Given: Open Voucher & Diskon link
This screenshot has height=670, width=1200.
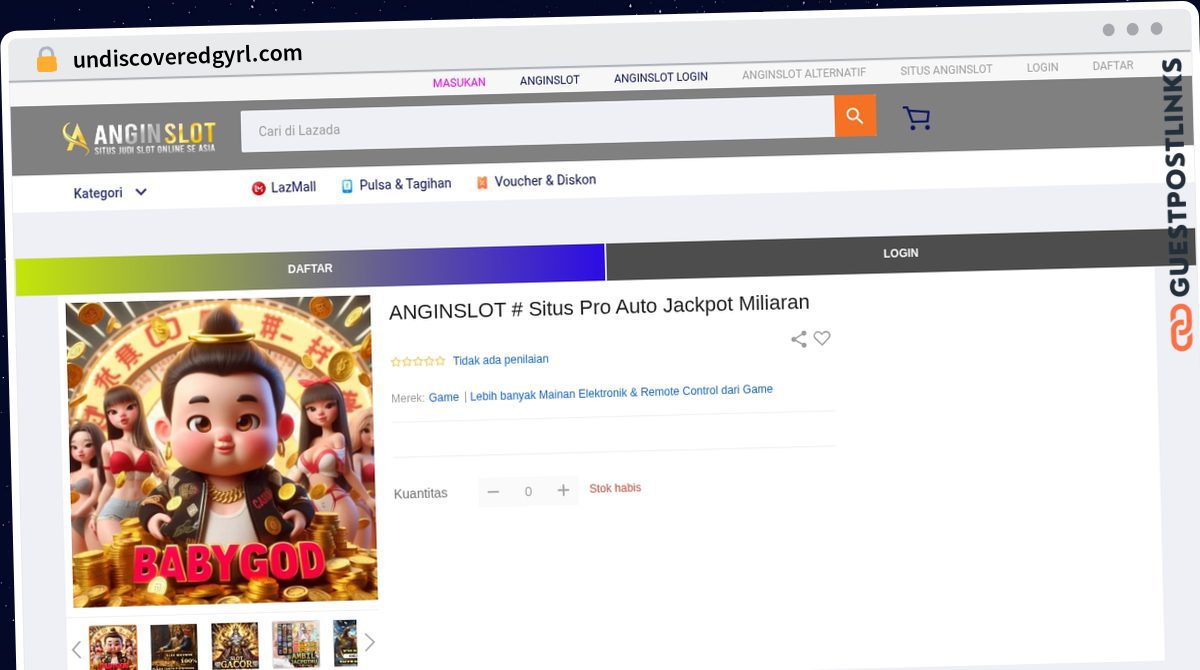Looking at the screenshot, I should click(536, 181).
